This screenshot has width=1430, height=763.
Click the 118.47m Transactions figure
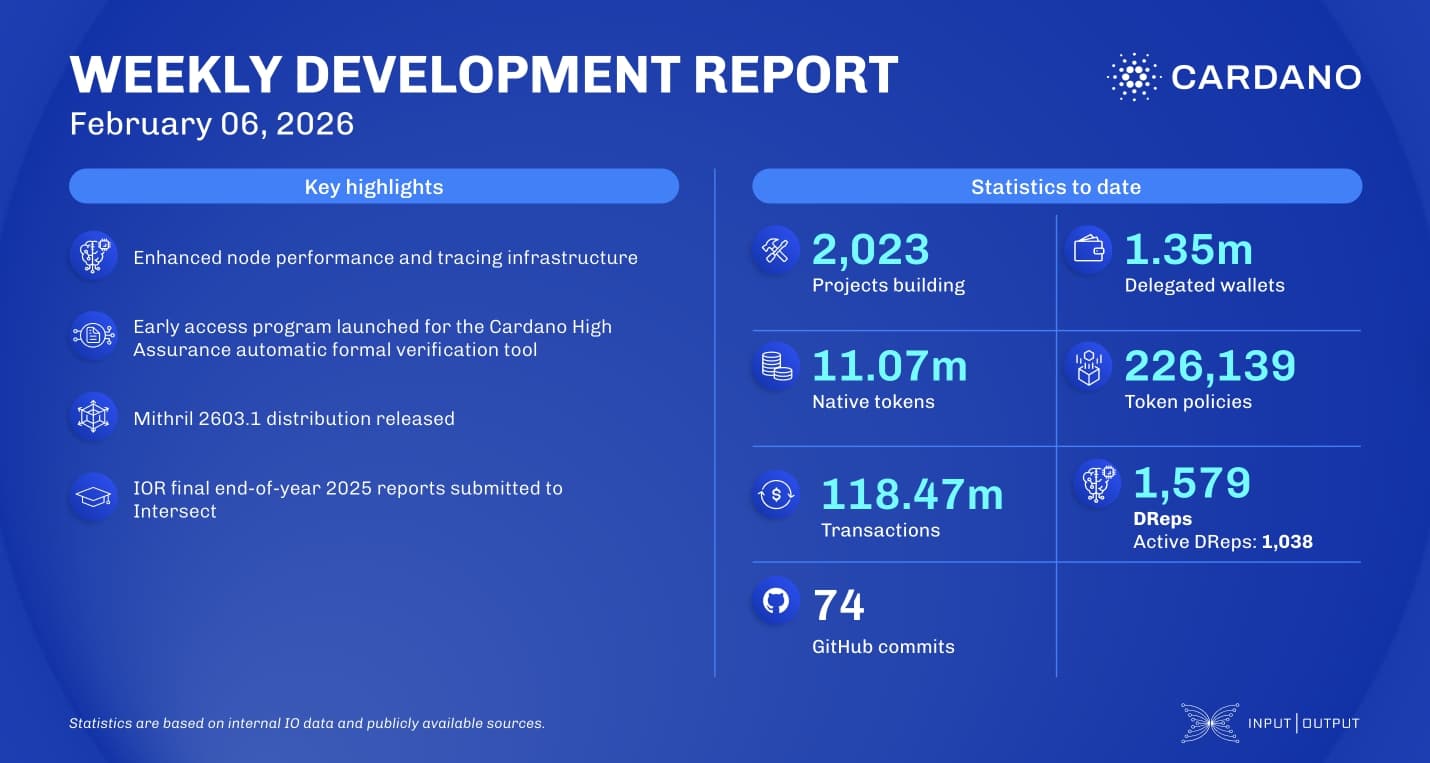point(913,493)
